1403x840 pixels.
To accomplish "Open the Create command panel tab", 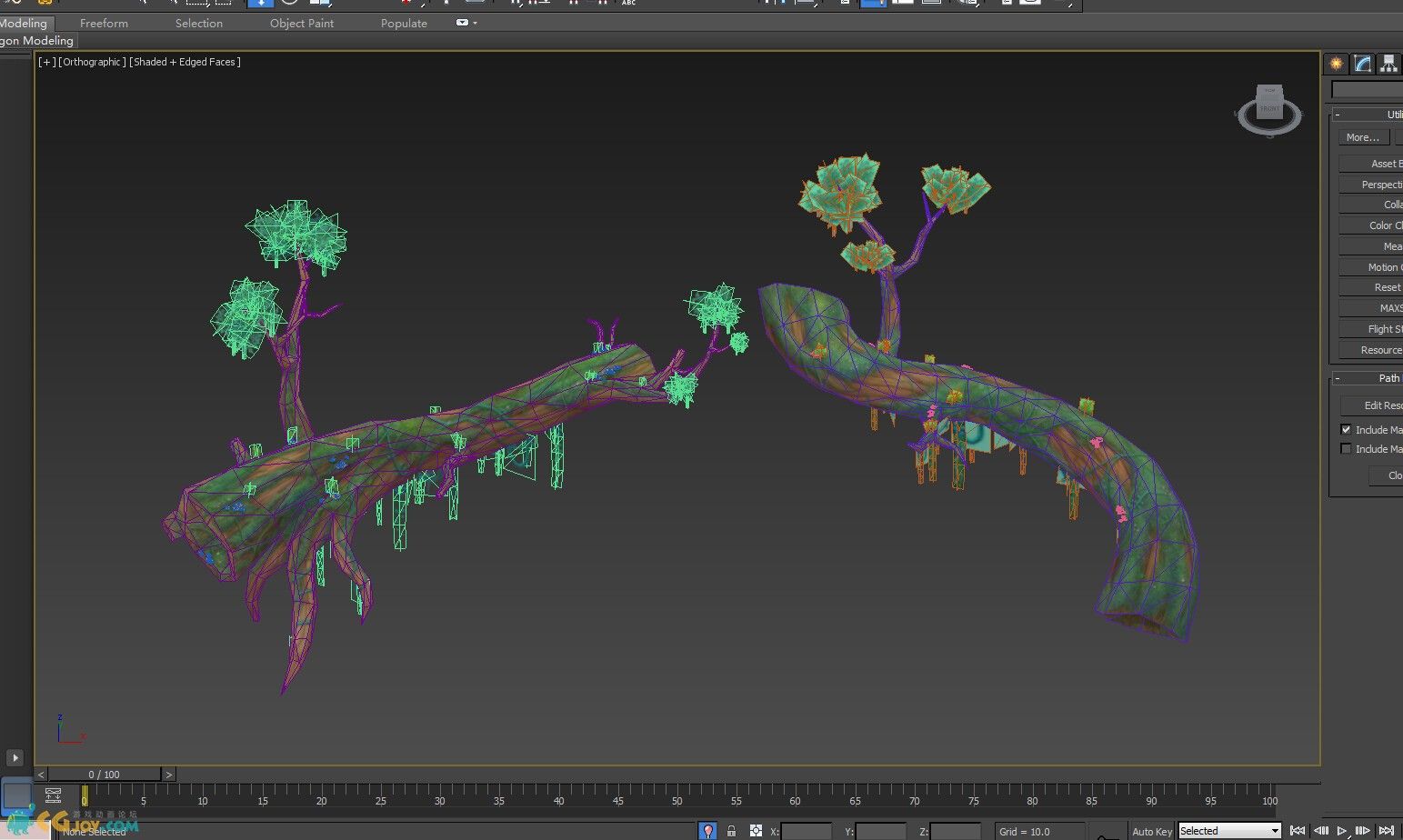I will point(1336,63).
